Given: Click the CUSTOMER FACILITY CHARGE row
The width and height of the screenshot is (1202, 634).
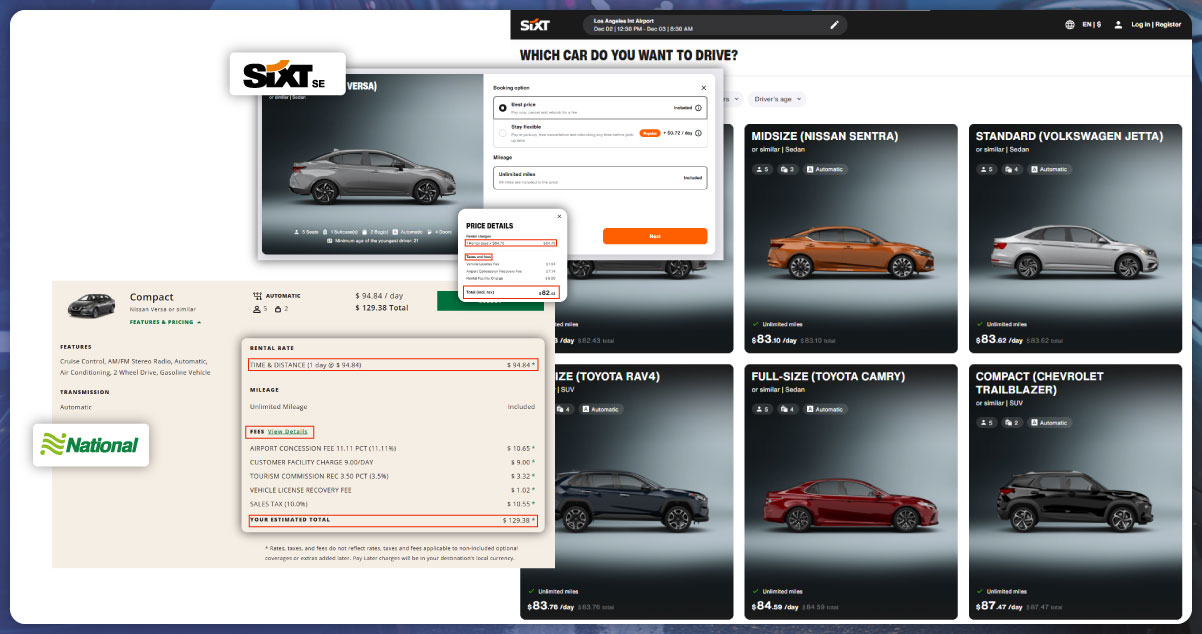Looking at the screenshot, I should [x=394, y=462].
